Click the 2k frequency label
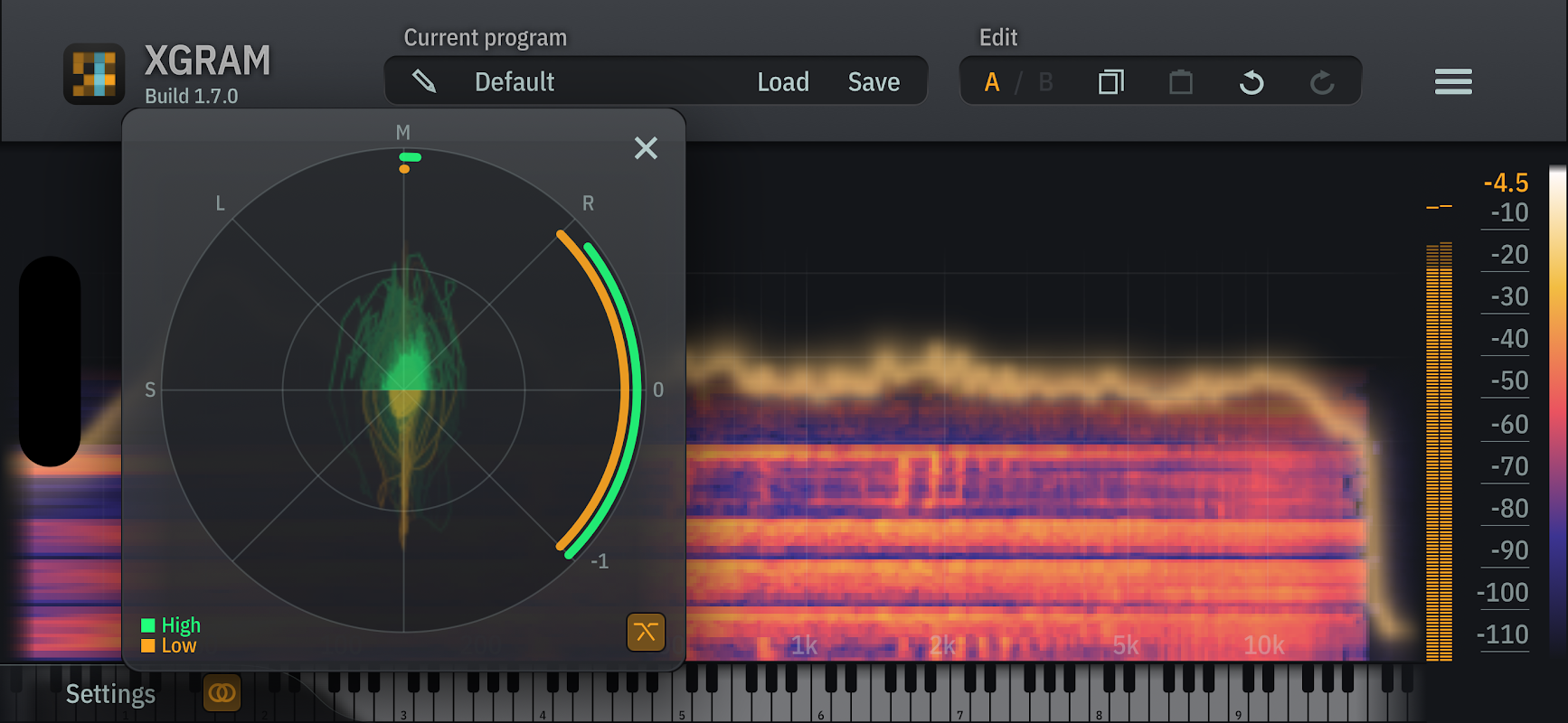The width and height of the screenshot is (1568, 723). [x=942, y=645]
